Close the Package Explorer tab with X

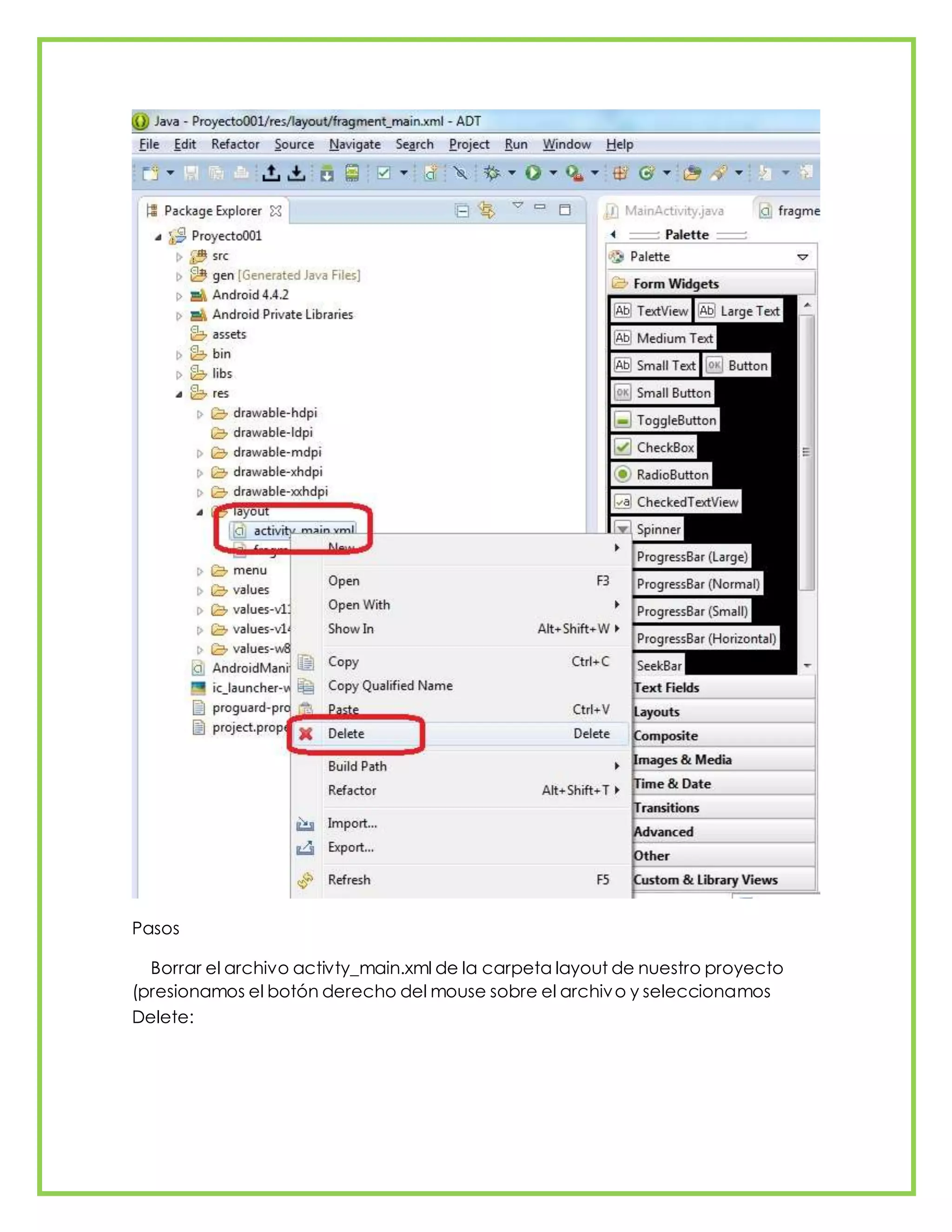point(275,211)
